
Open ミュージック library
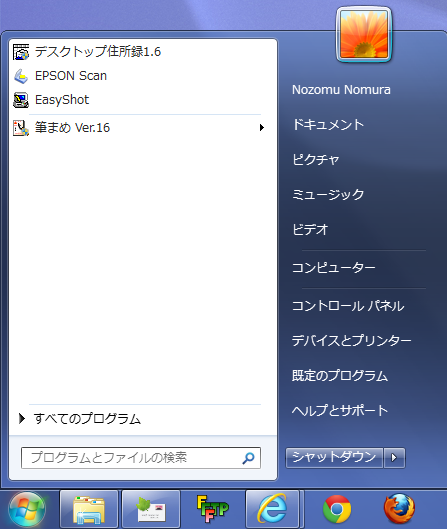tap(328, 195)
